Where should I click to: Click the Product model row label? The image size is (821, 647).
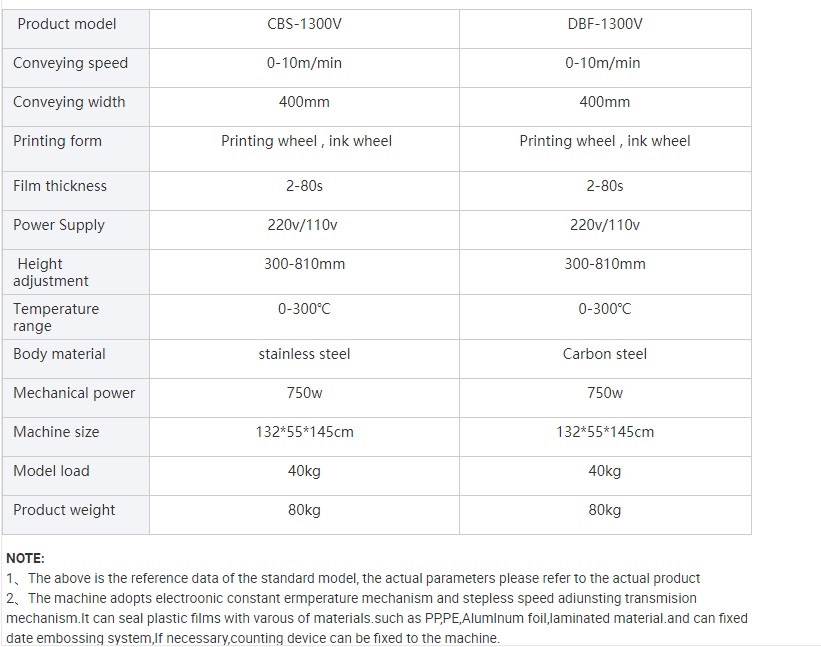tap(66, 24)
